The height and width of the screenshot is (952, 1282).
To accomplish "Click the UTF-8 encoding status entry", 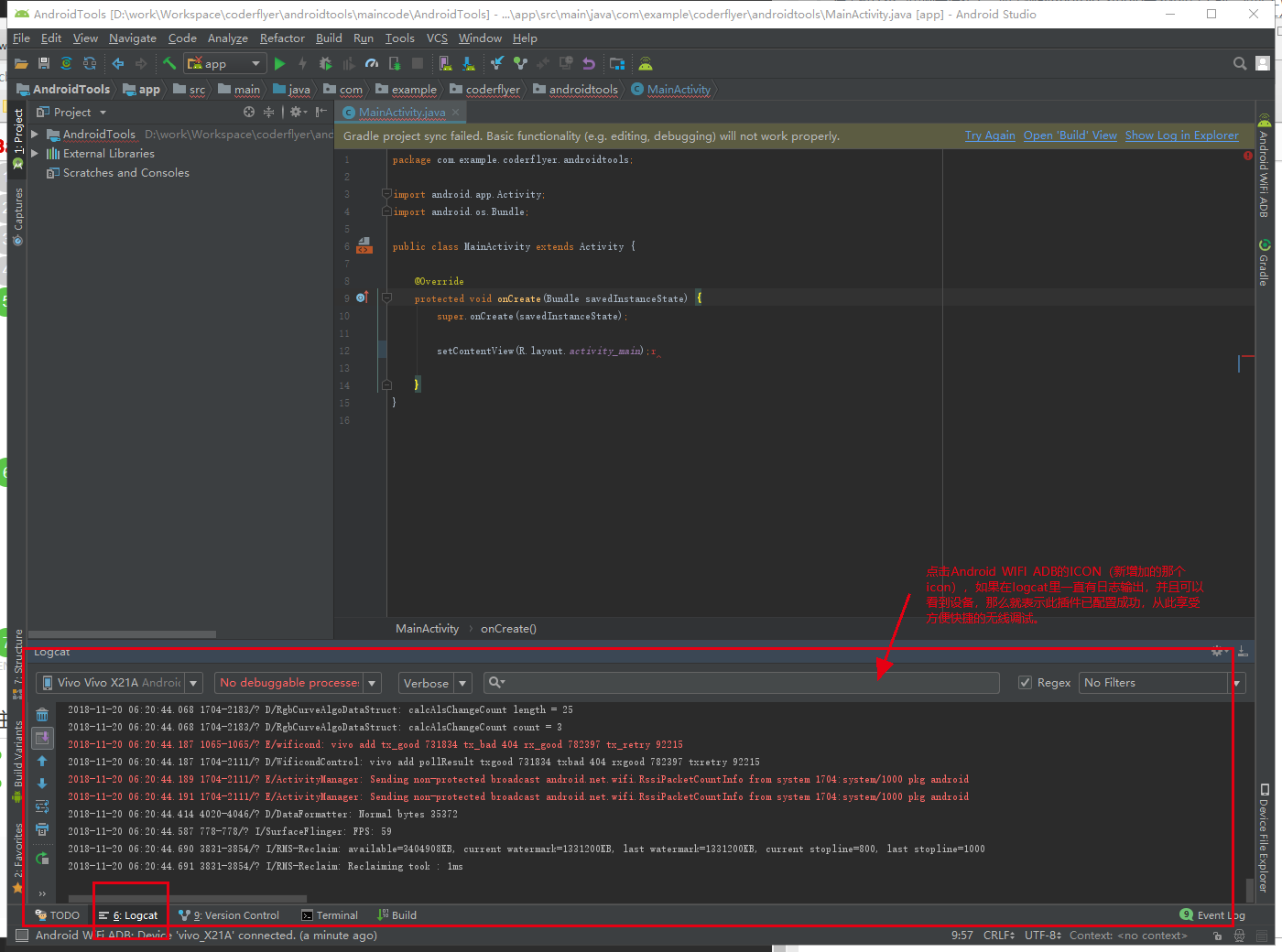I will [1043, 936].
